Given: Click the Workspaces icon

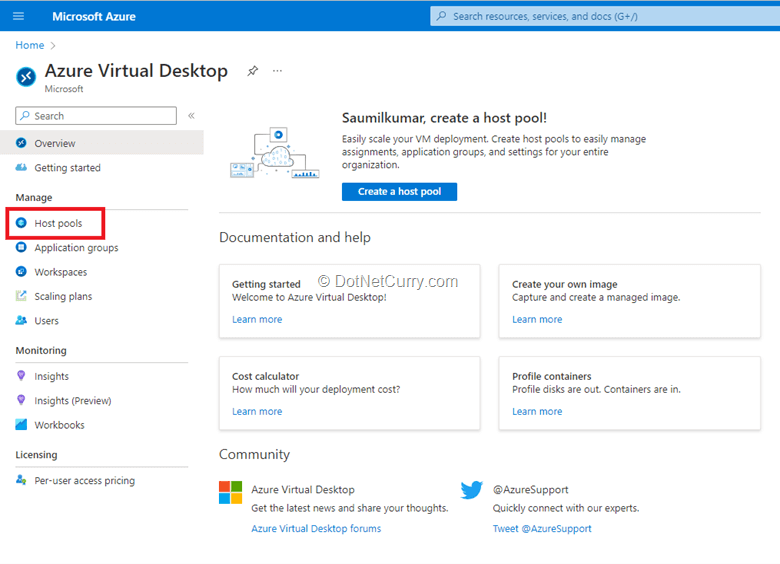Looking at the screenshot, I should point(21,272).
